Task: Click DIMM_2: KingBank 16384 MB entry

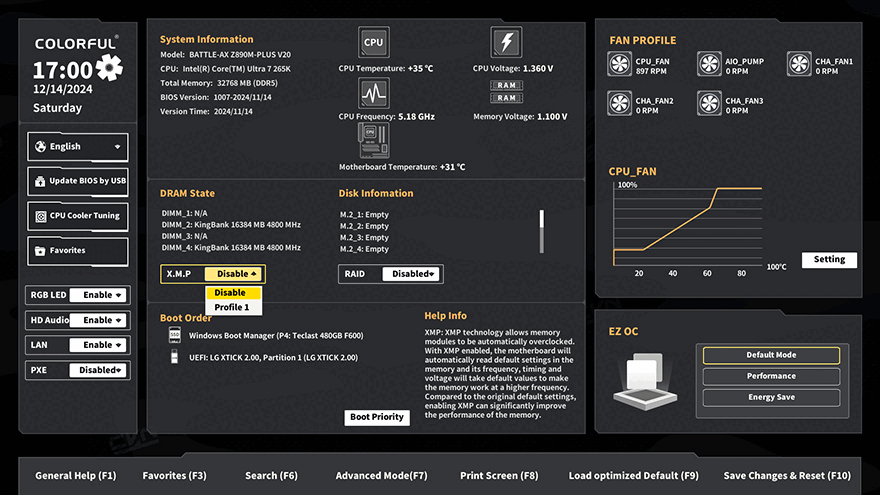Action: click(231, 224)
